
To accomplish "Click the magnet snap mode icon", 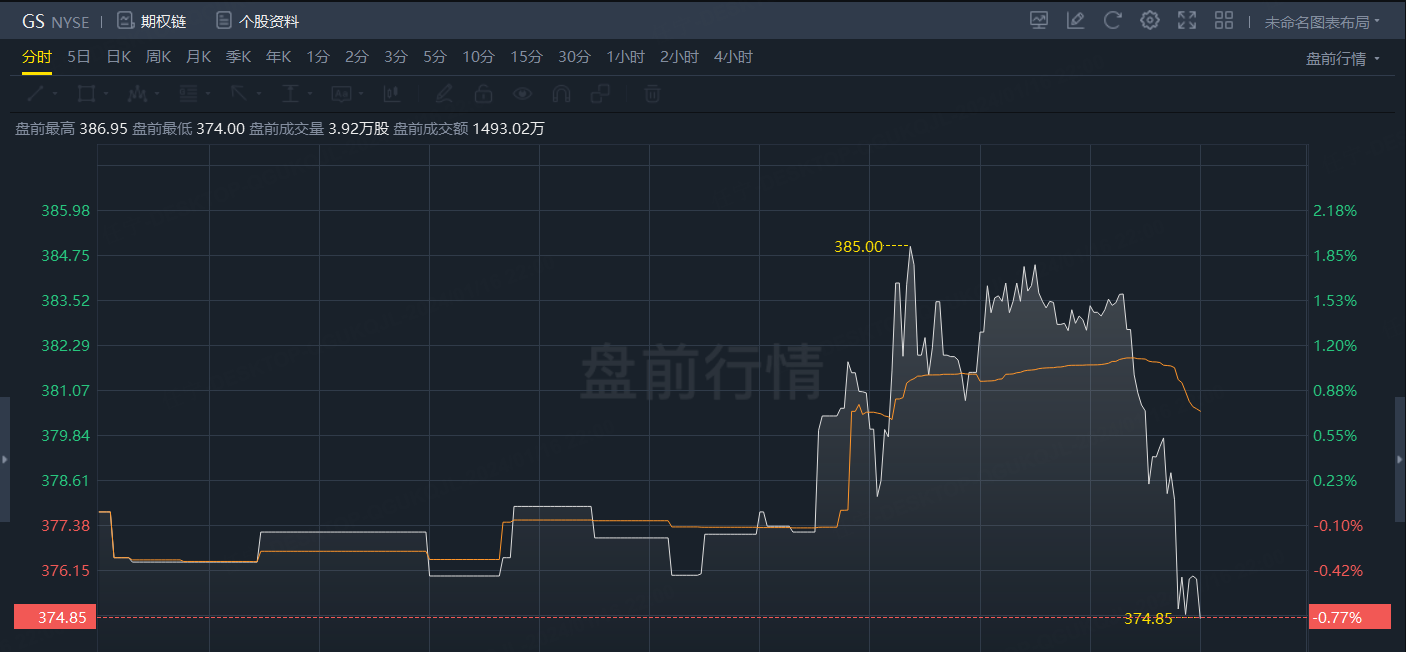I will click(x=561, y=94).
